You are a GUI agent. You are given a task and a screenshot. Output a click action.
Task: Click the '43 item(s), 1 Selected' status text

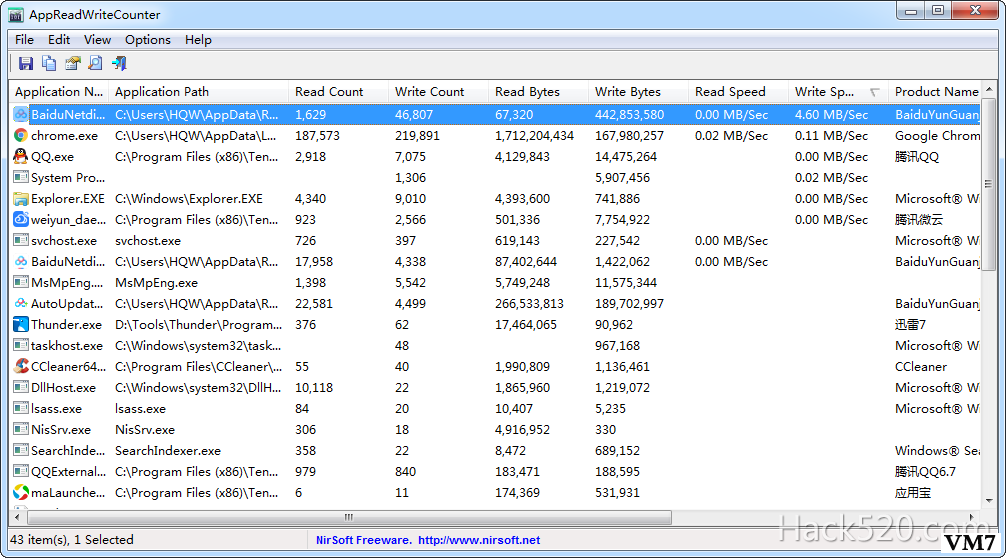72,539
